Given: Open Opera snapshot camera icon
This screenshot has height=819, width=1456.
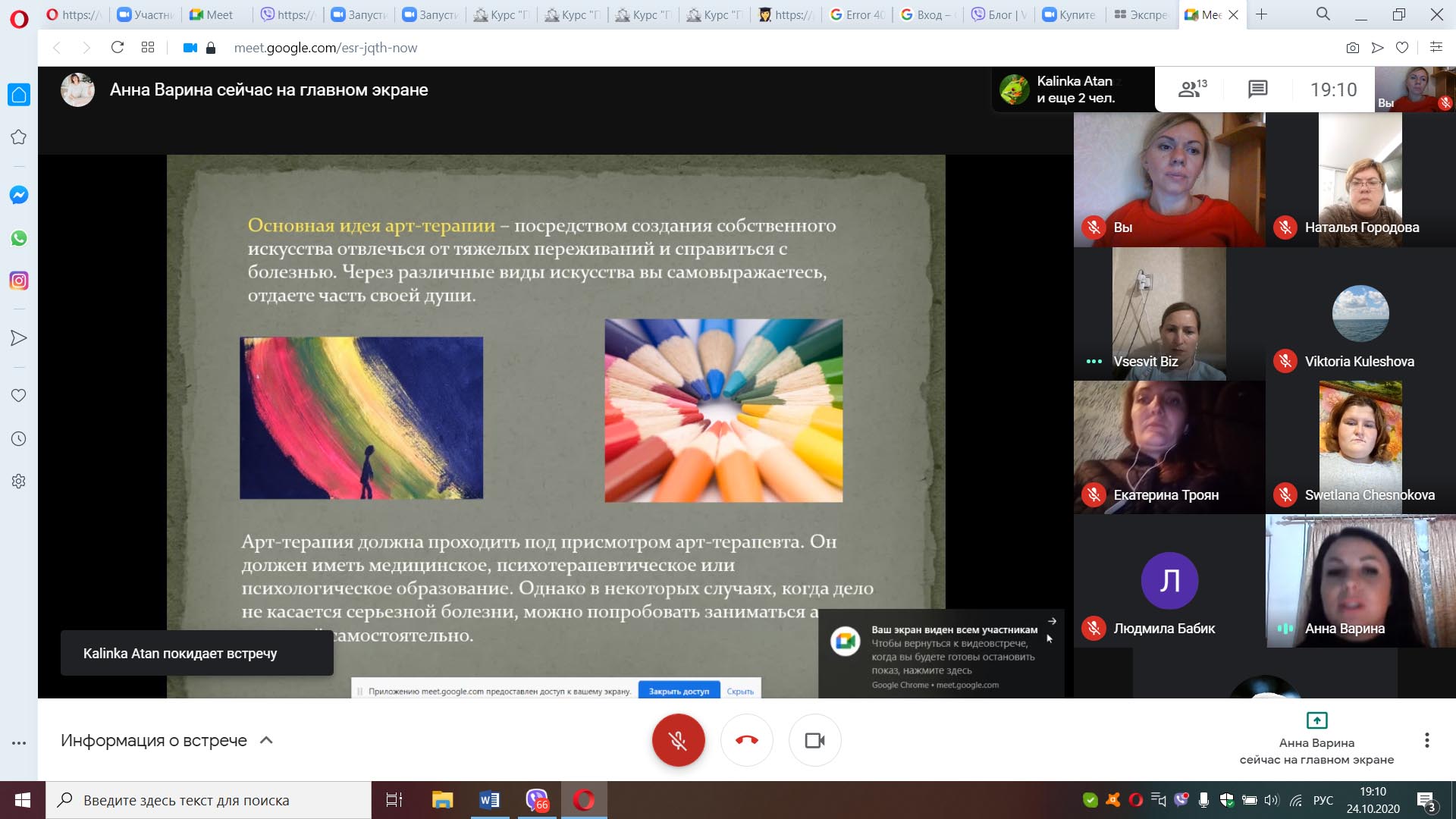Looking at the screenshot, I should [x=1352, y=48].
